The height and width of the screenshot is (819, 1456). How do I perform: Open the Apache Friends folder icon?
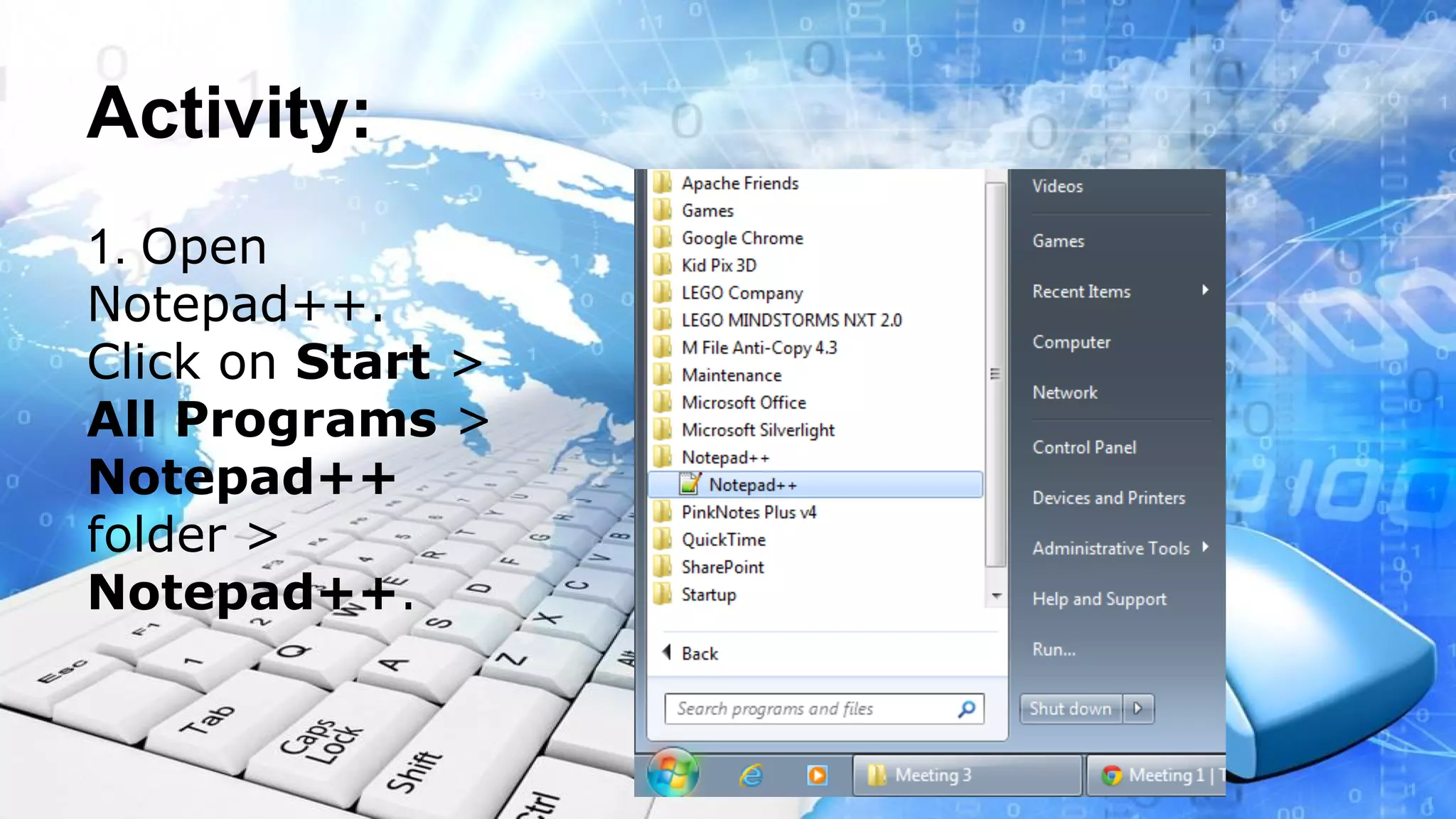point(663,183)
